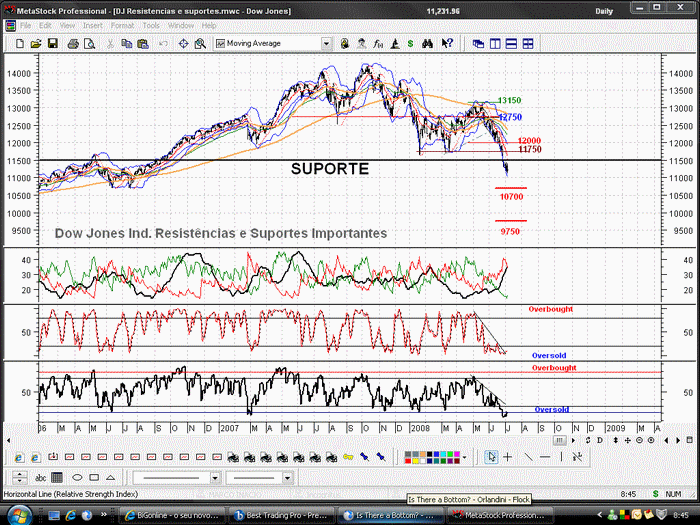Switch to BiGonline taskbar window
This screenshot has height=525, width=700.
point(172,515)
